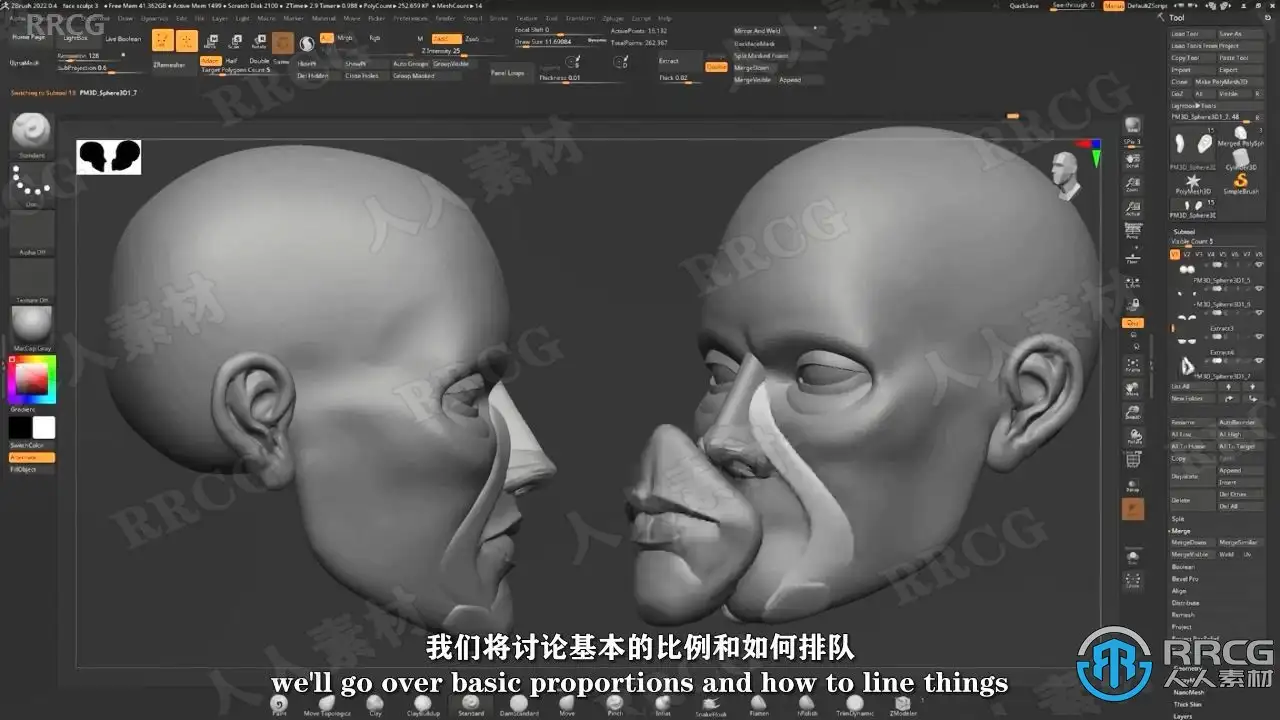Click the white secondary color swatch
Screen dimensions: 1280x720
coord(44,428)
